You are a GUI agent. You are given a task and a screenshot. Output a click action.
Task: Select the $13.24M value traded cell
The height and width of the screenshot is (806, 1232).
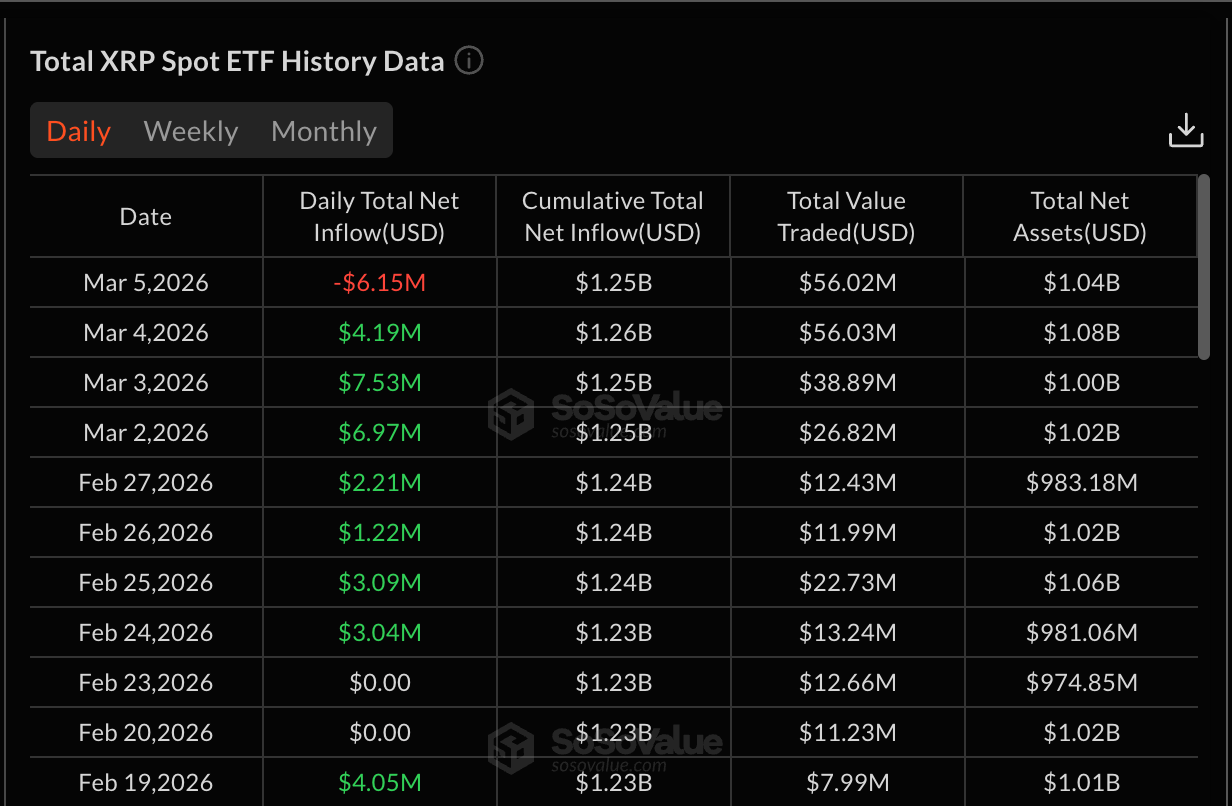pyautogui.click(x=847, y=633)
